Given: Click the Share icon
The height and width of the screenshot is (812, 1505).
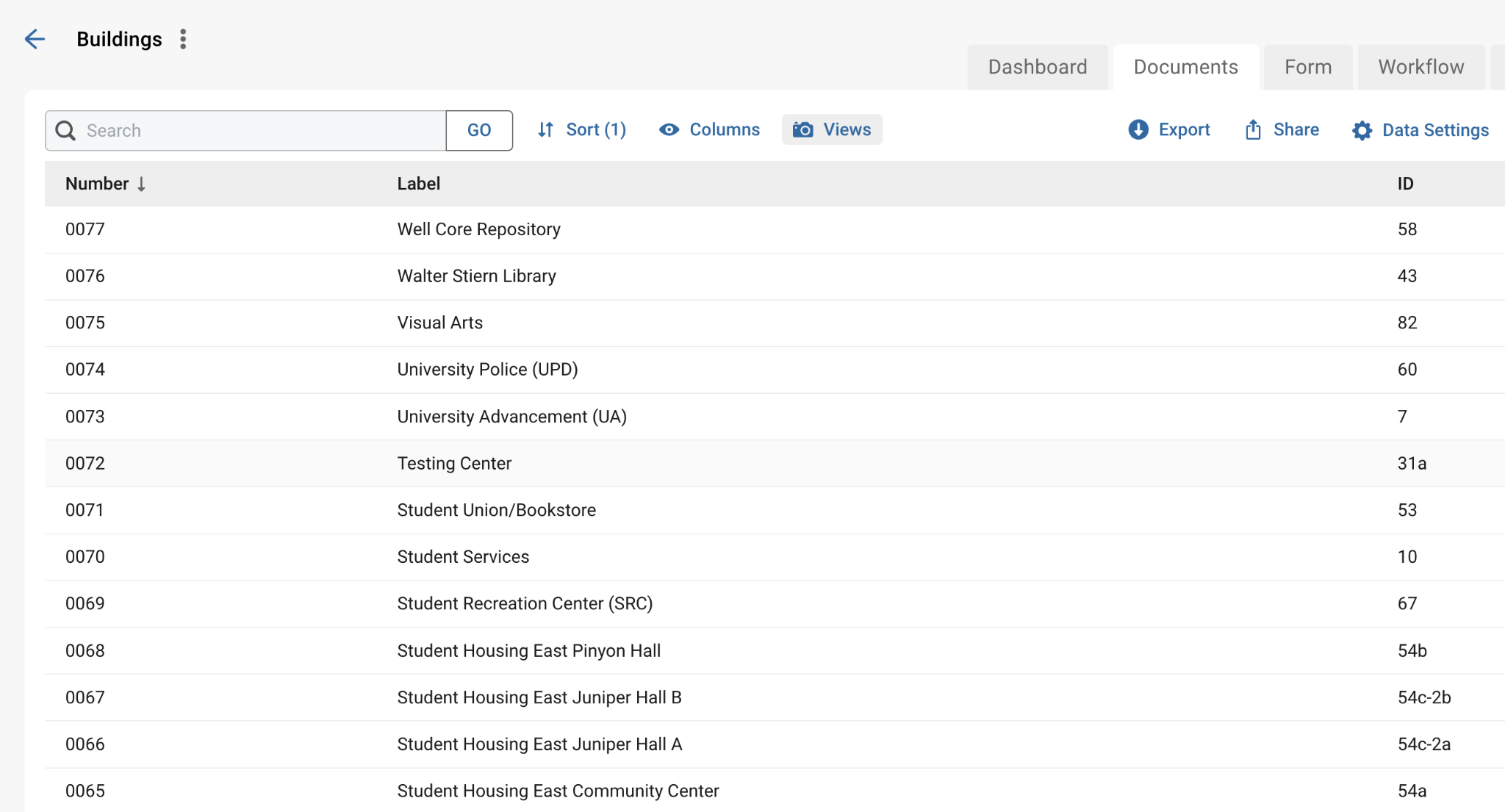Looking at the screenshot, I should [x=1253, y=129].
